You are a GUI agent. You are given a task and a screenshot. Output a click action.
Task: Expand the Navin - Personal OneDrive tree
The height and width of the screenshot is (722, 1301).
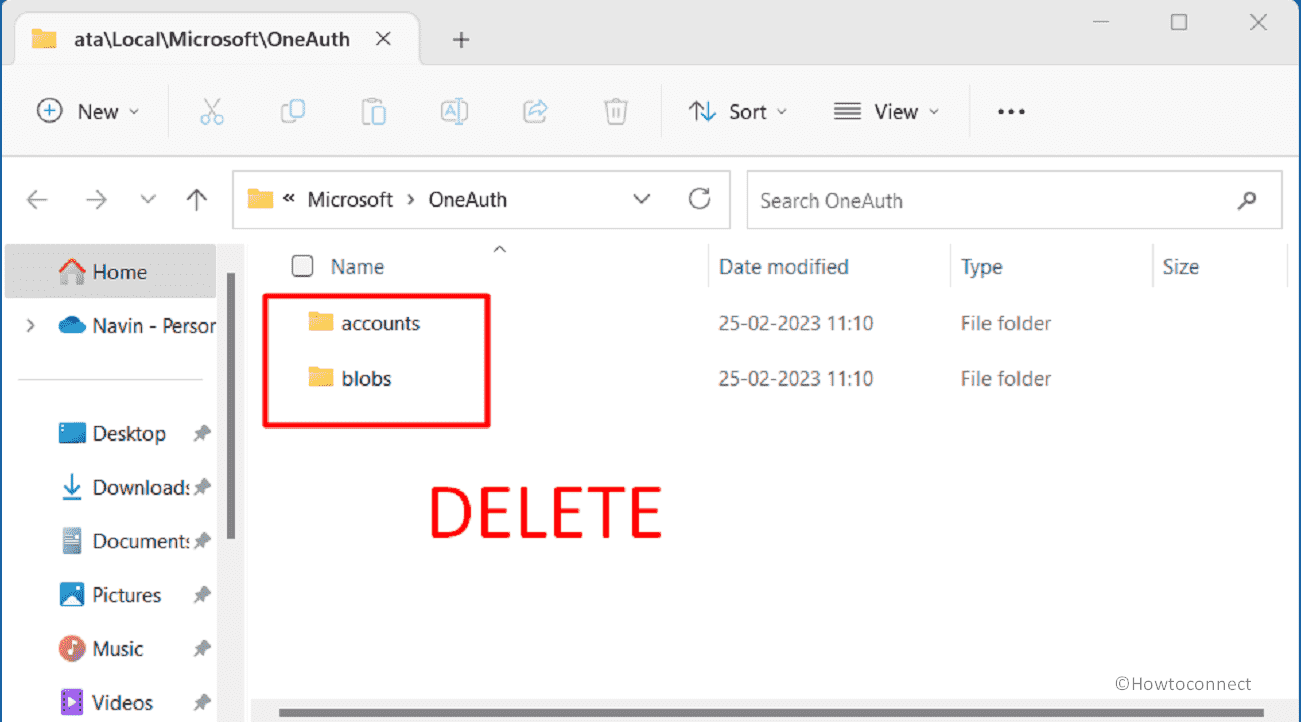pyautogui.click(x=31, y=325)
